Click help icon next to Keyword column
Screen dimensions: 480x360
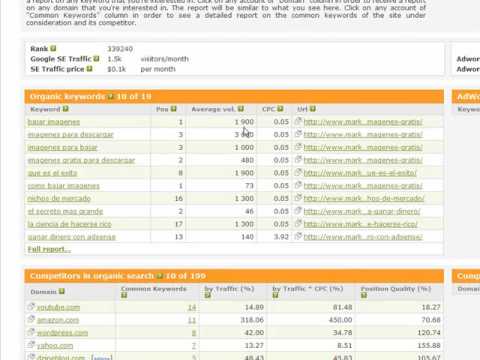[66, 109]
